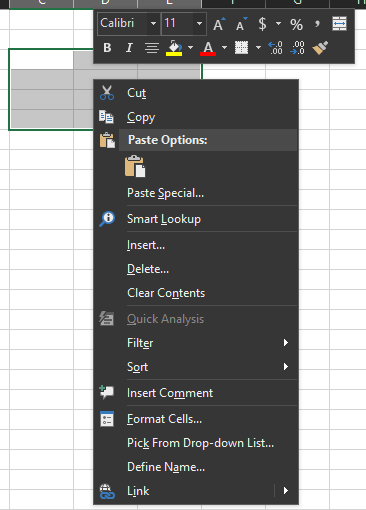Screen dimensions: 366x510
Task: Click Increase Font Size icon
Action: pos(219,24)
